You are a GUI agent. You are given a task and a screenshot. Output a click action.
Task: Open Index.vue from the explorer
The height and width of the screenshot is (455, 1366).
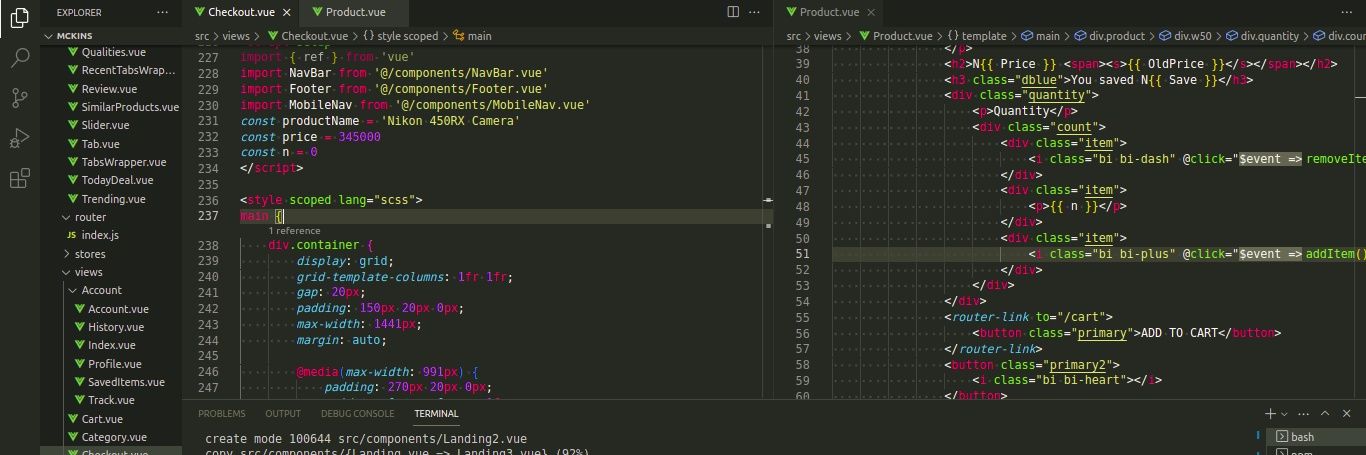(111, 345)
